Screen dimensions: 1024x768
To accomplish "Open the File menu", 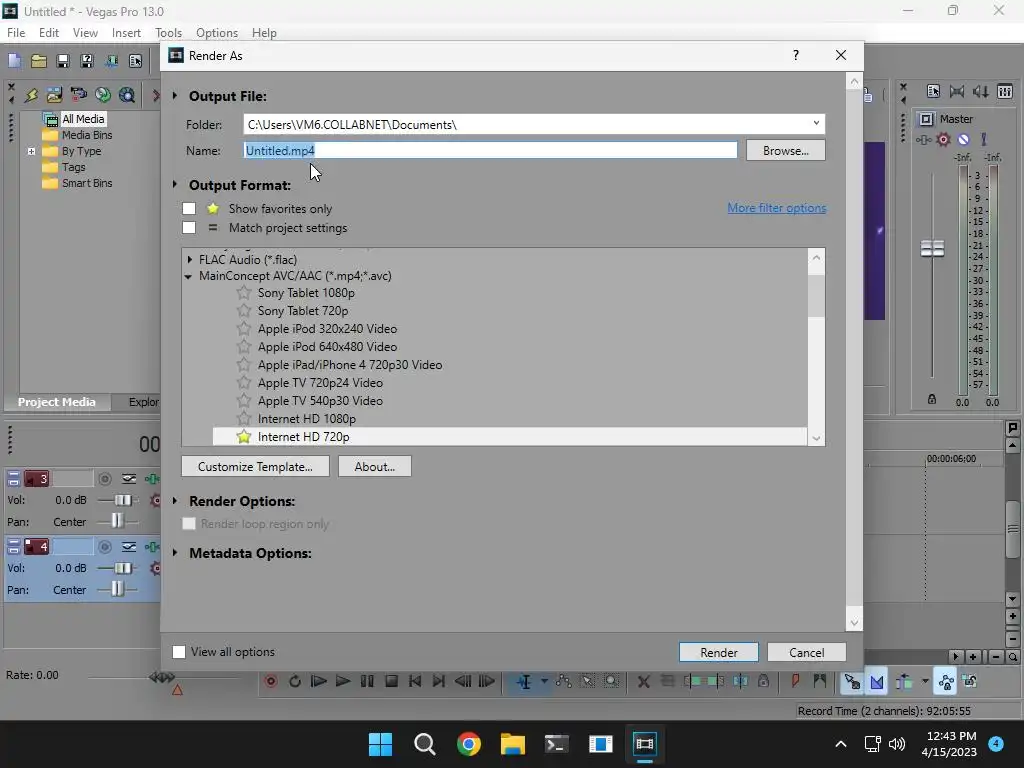I will click(16, 33).
